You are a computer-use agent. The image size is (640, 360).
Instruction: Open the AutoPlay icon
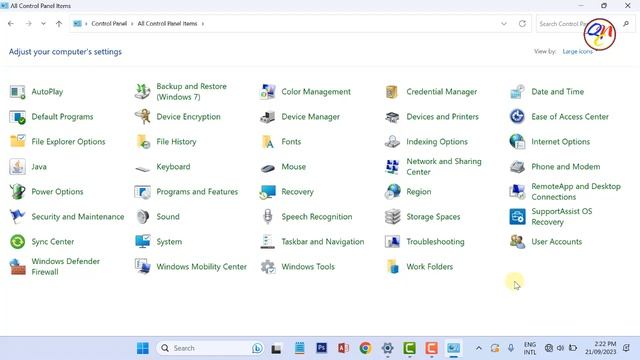[x=18, y=92]
